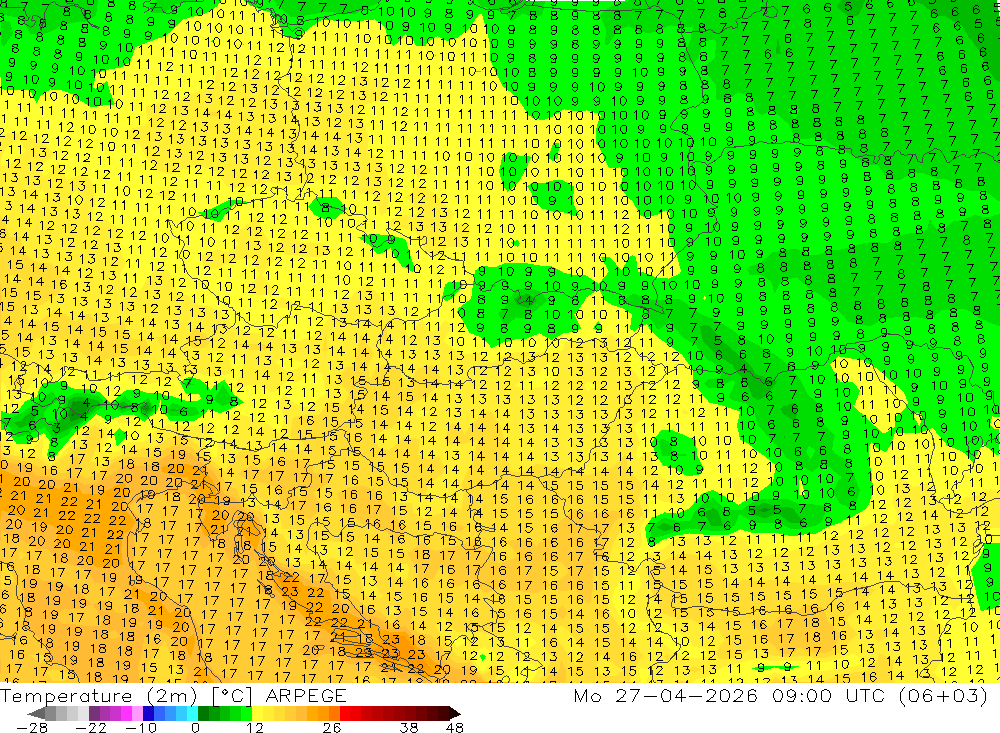Click the dark green swatch right of 0

[203, 713]
